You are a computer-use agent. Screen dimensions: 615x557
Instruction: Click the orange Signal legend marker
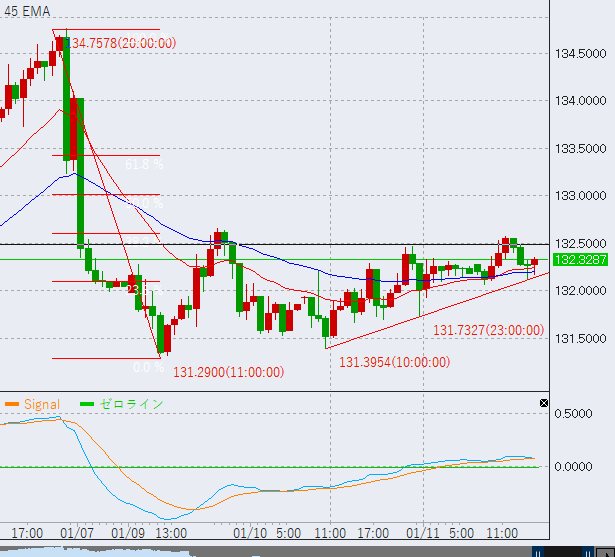tap(12, 404)
